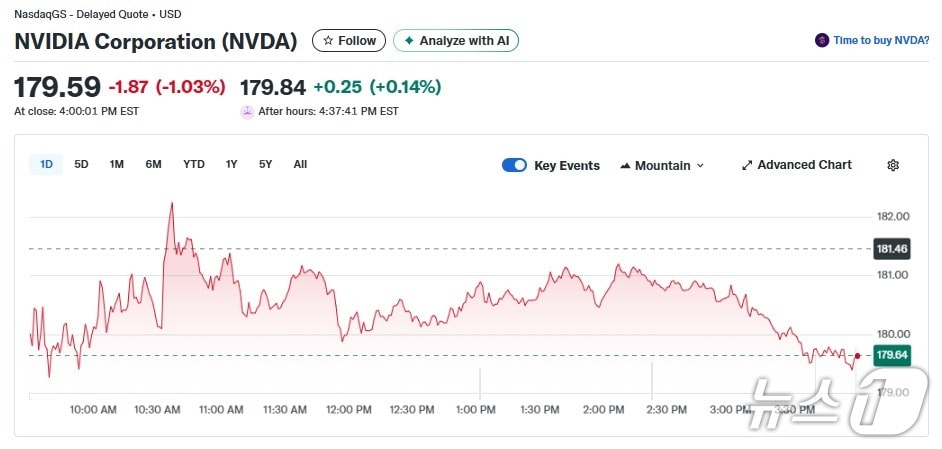Screen dimensions: 942x449
Task: Click the green 179.64 current price tag
Action: [x=891, y=355]
